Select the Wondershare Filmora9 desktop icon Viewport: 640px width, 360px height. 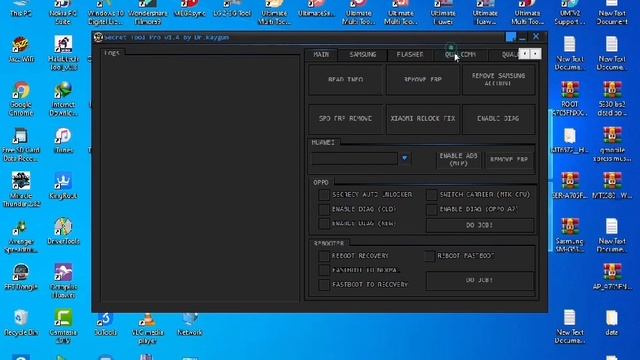(x=147, y=12)
